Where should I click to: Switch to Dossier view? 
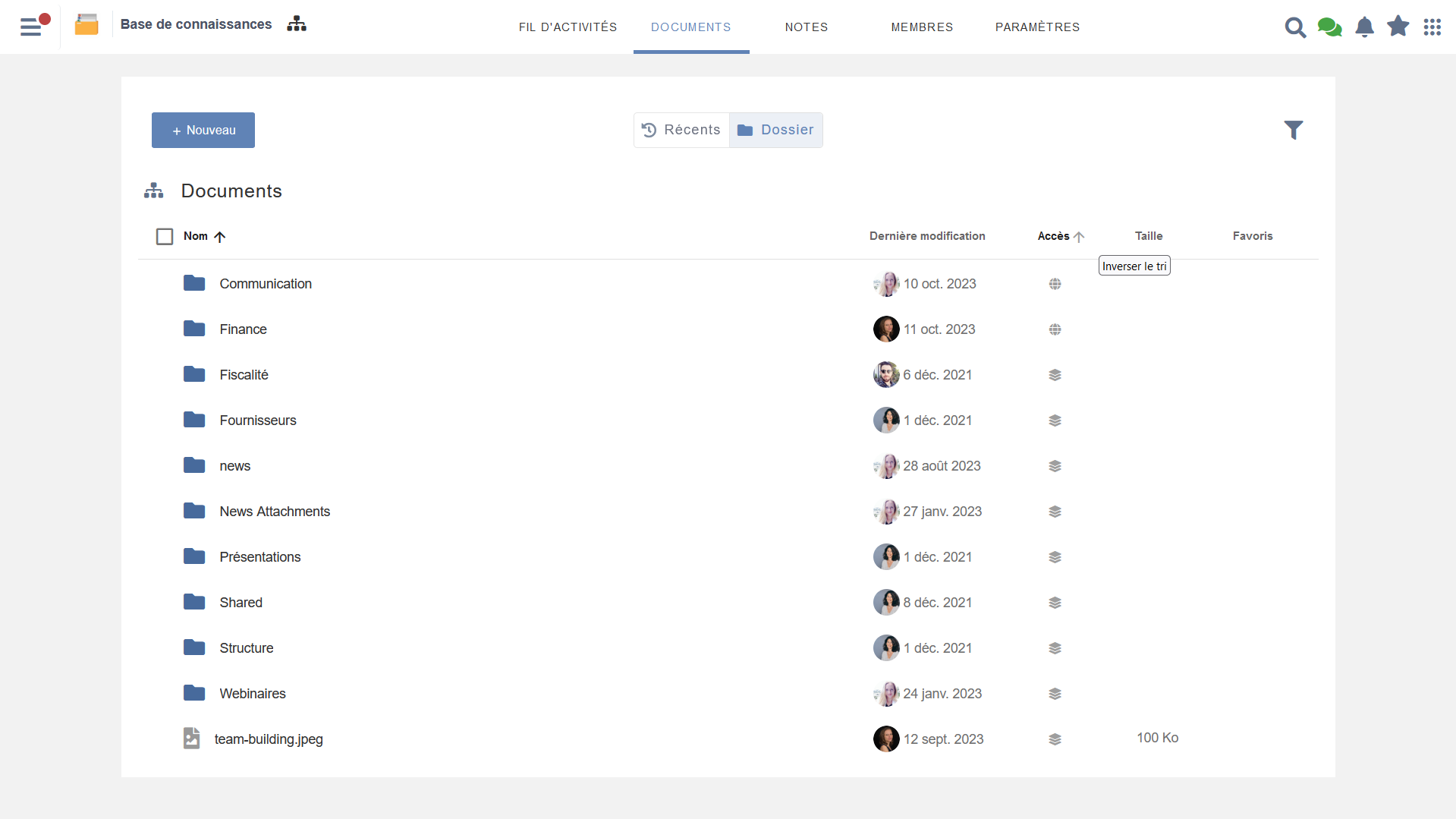775,130
